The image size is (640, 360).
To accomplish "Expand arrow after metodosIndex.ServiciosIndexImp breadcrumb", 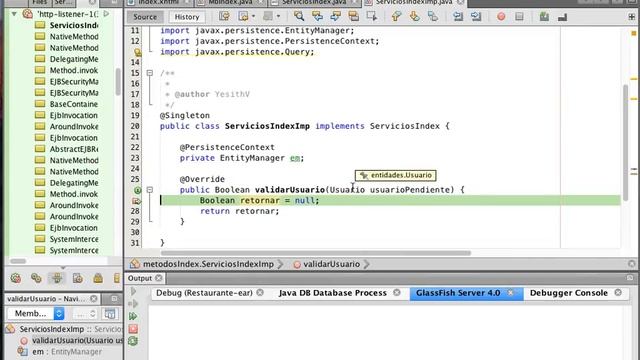I will tap(280, 264).
